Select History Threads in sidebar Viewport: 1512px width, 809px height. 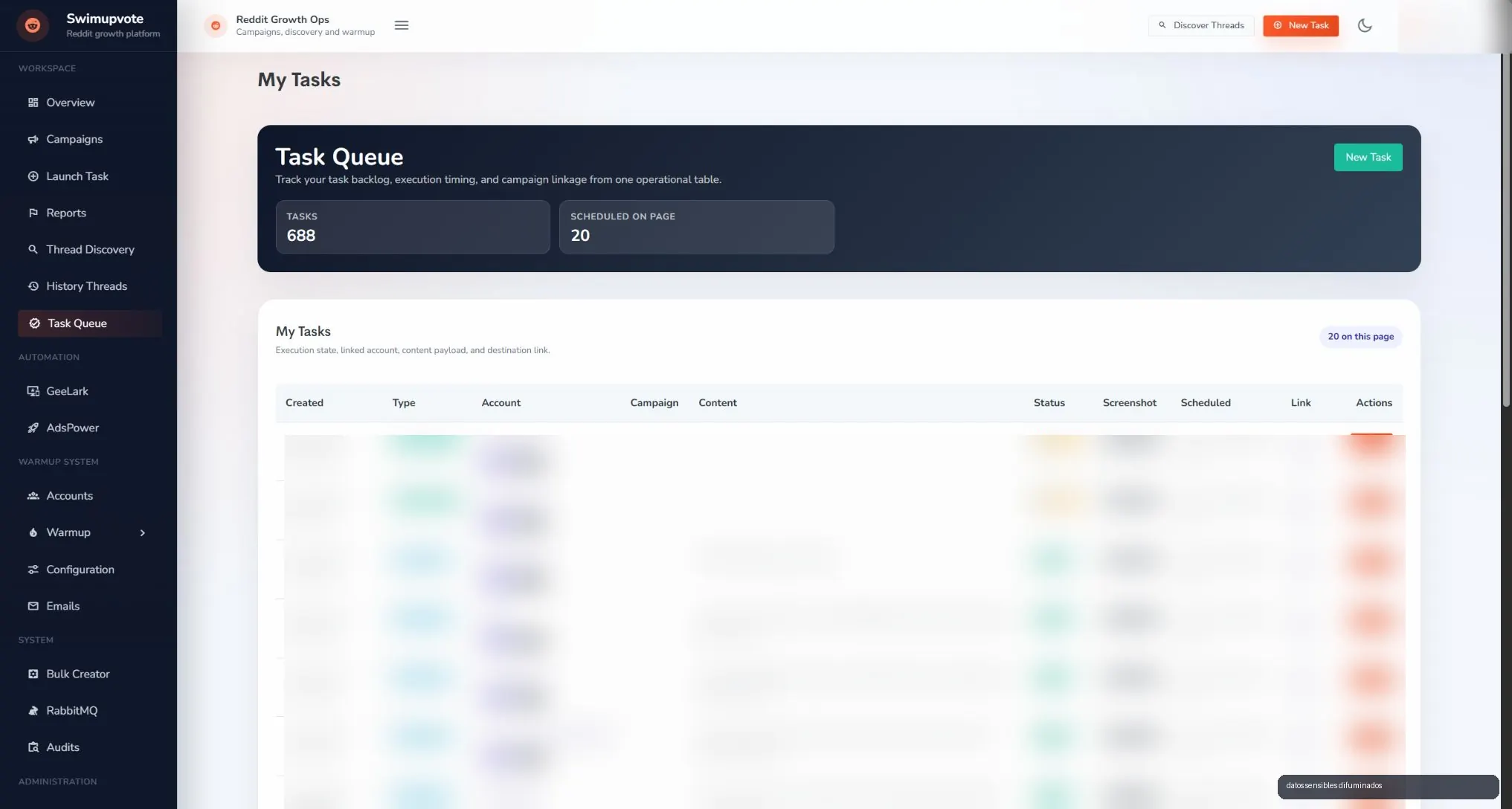90,286
